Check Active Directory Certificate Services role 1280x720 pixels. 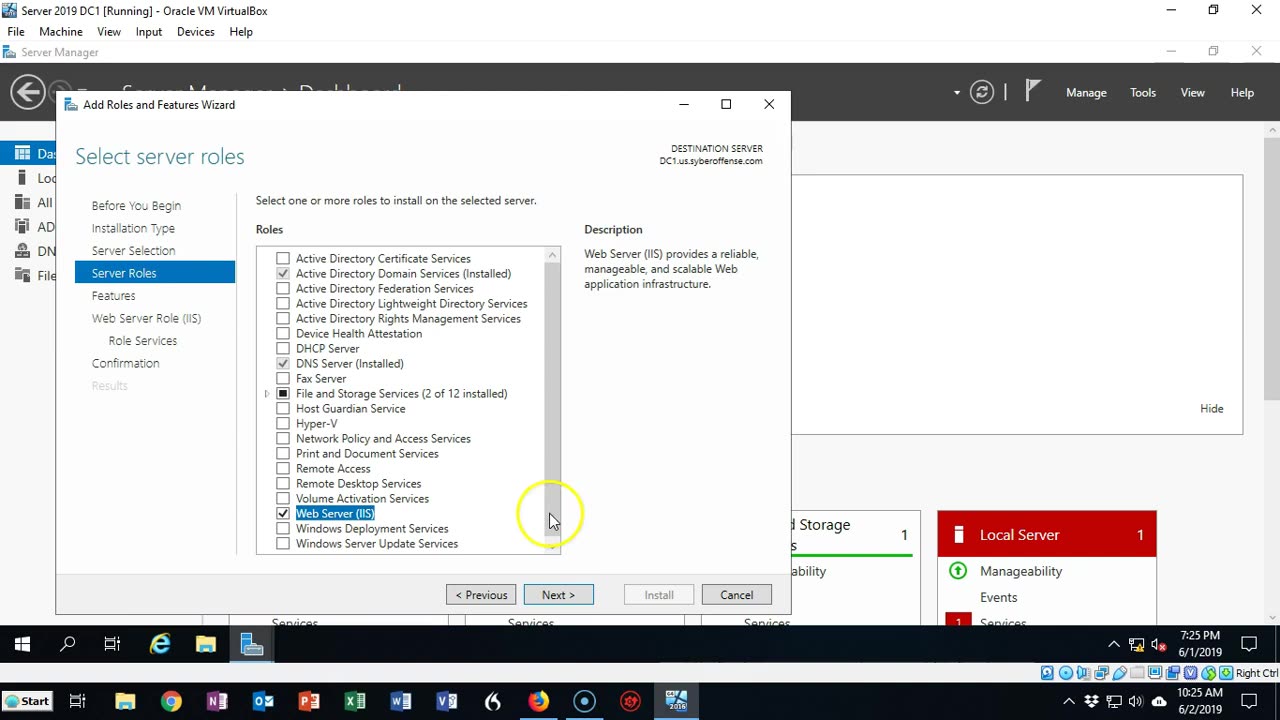click(283, 258)
